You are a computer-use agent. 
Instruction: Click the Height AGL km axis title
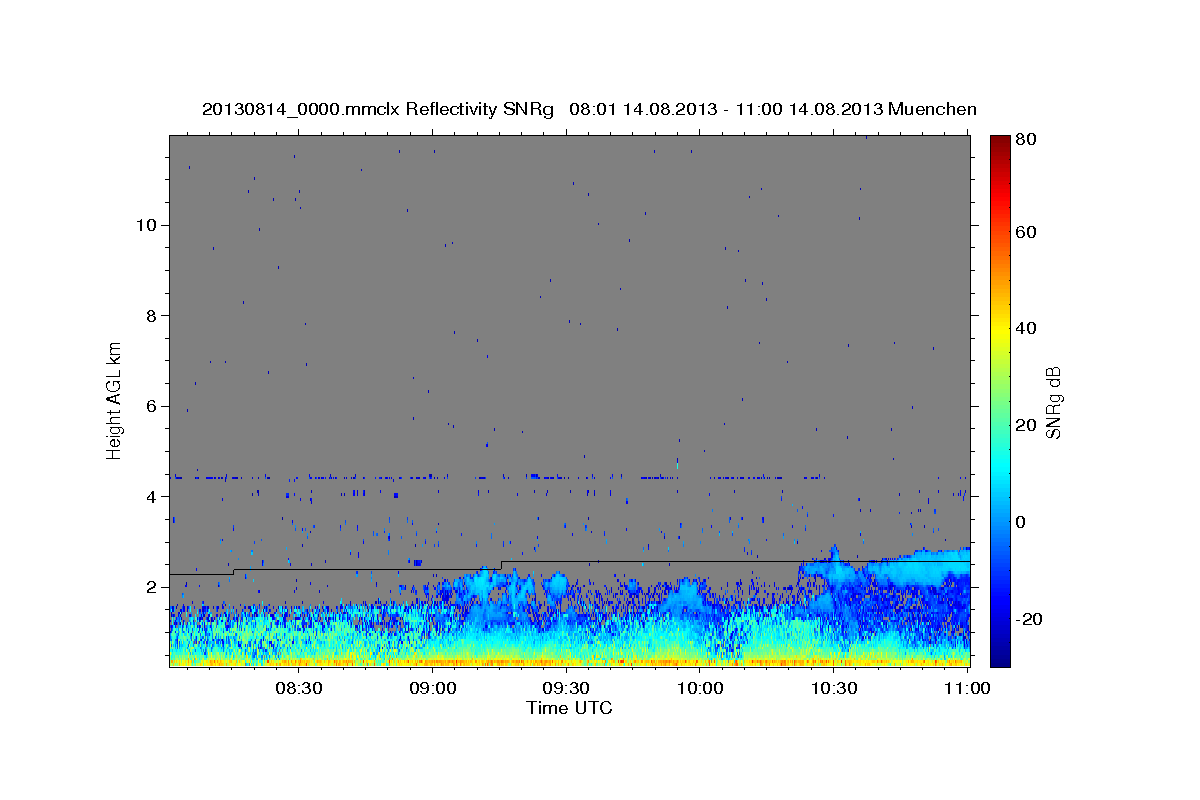point(115,400)
